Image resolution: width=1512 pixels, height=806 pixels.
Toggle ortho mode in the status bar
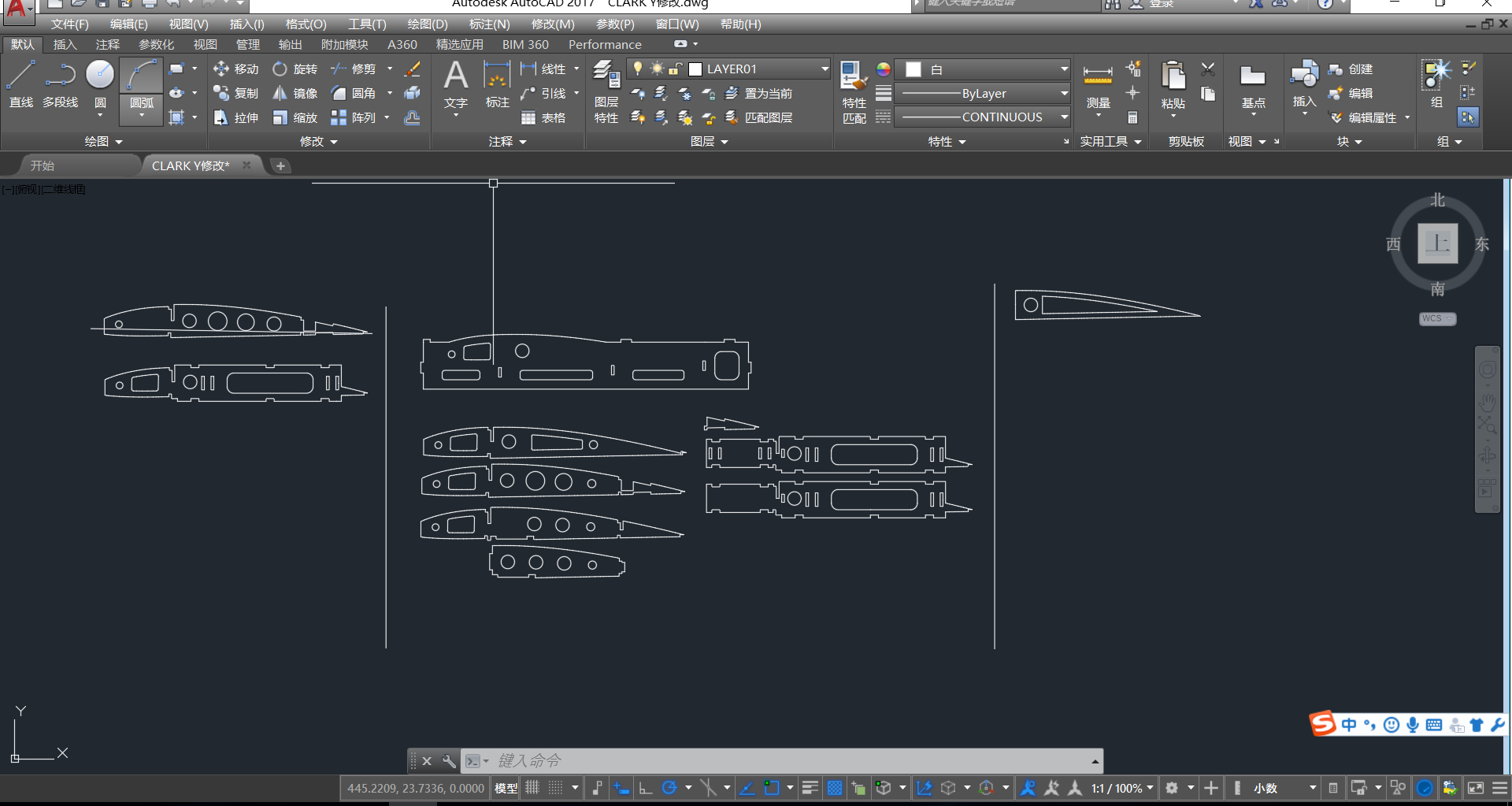pyautogui.click(x=646, y=788)
